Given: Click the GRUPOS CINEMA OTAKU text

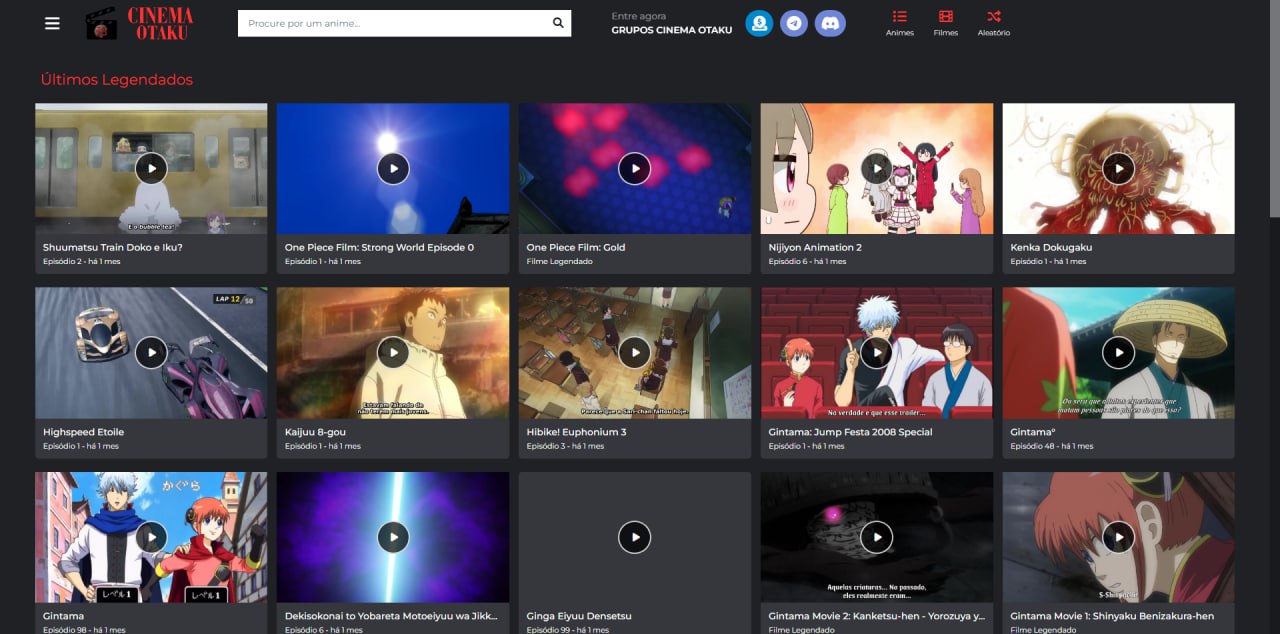Looking at the screenshot, I should tap(672, 30).
